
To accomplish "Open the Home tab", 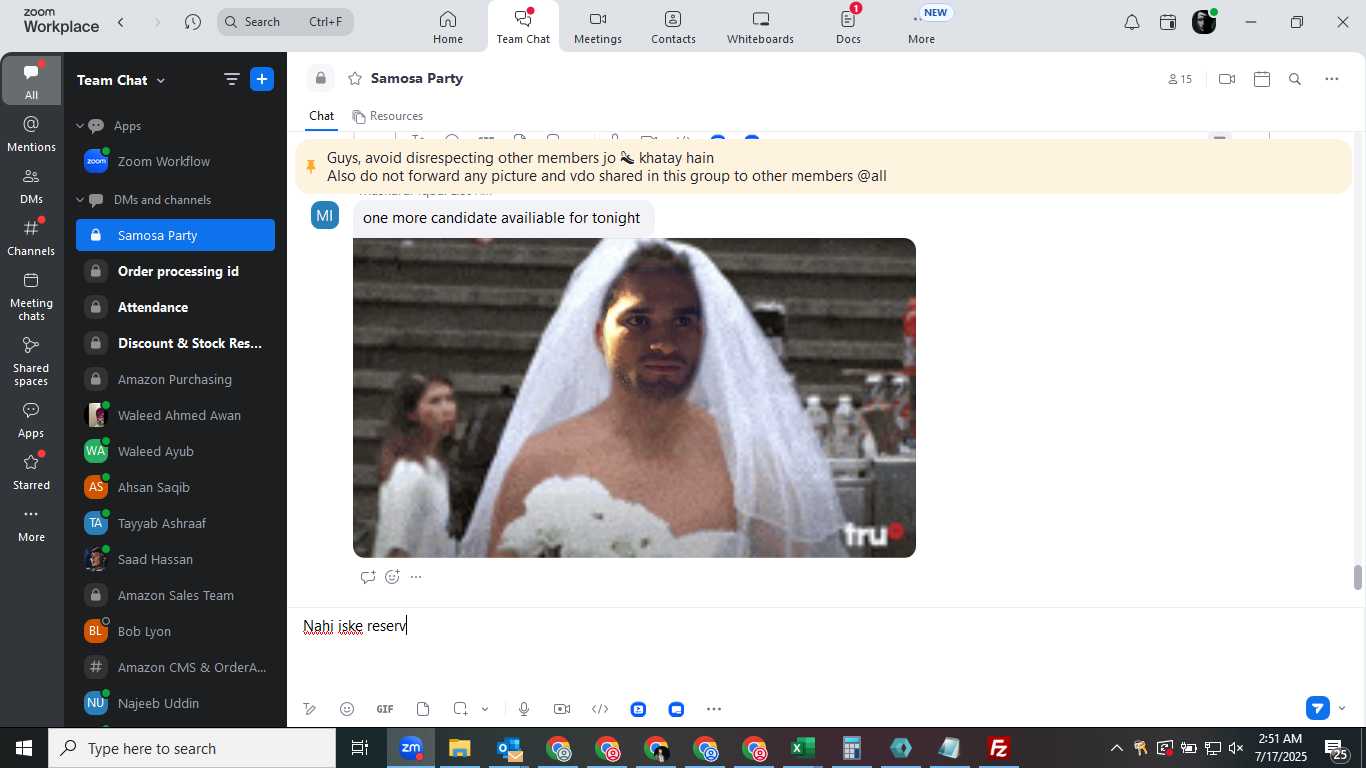I will pyautogui.click(x=448, y=27).
